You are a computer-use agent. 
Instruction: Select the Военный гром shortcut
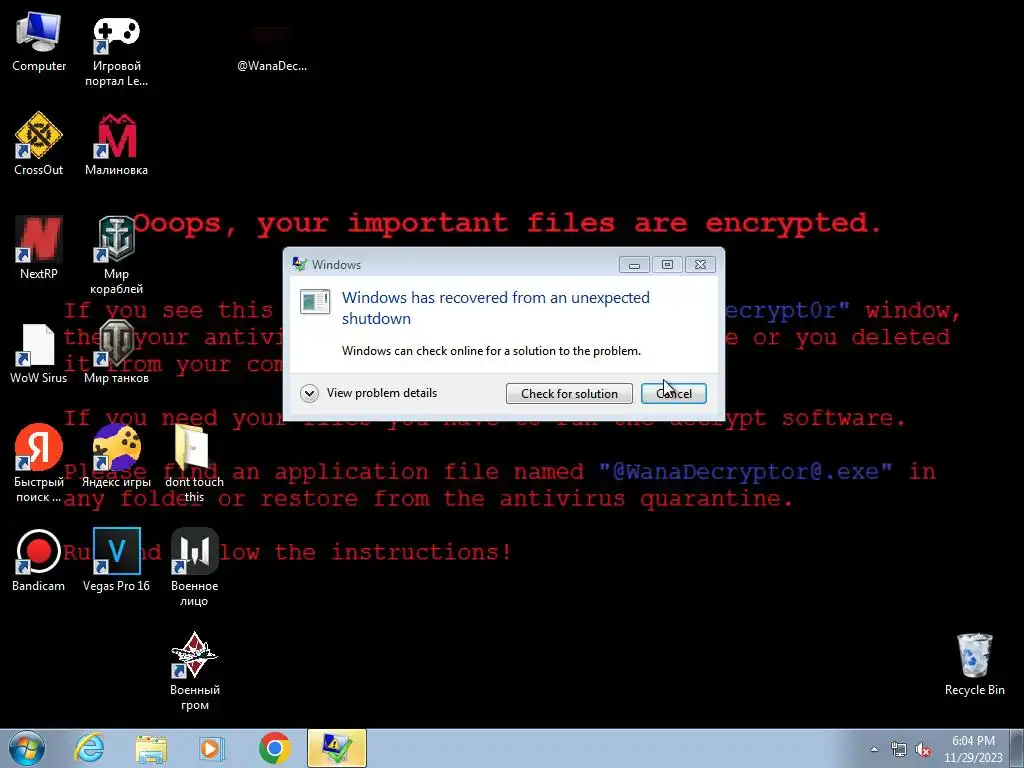[x=194, y=671]
